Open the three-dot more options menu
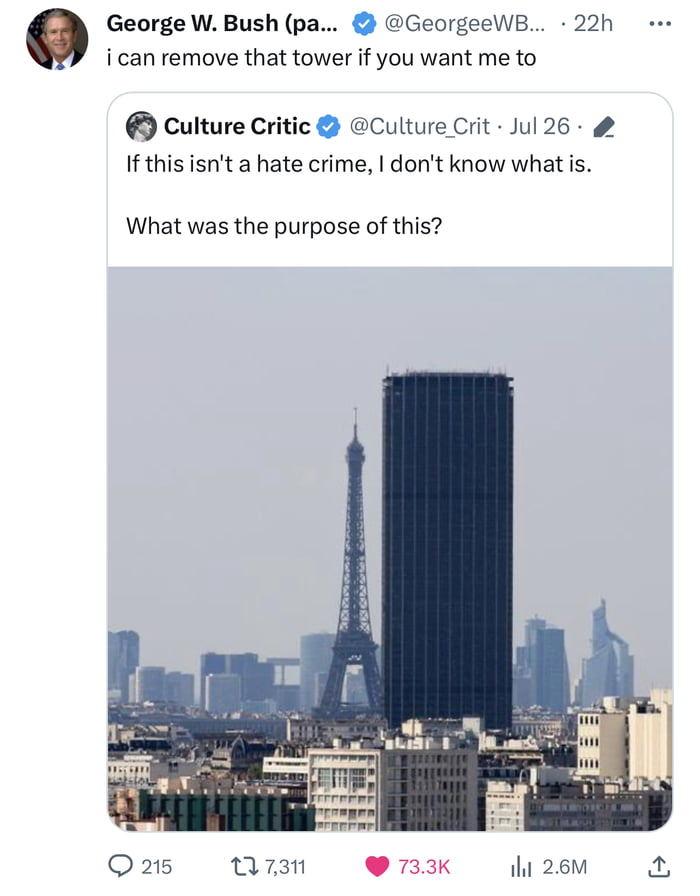Screen dimensions: 700x896 coord(660,24)
